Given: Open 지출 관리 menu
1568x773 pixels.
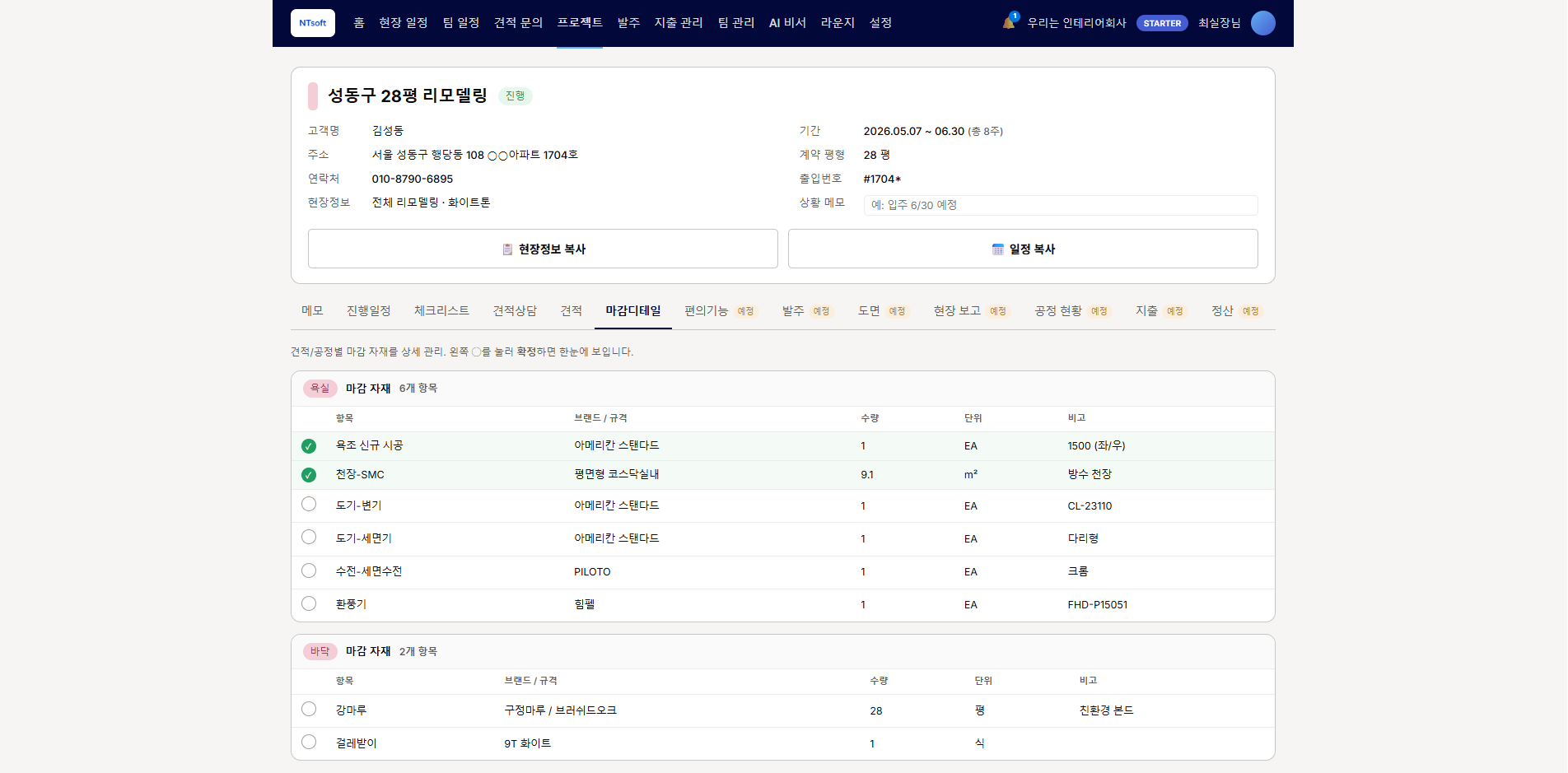Looking at the screenshot, I should click(x=679, y=23).
